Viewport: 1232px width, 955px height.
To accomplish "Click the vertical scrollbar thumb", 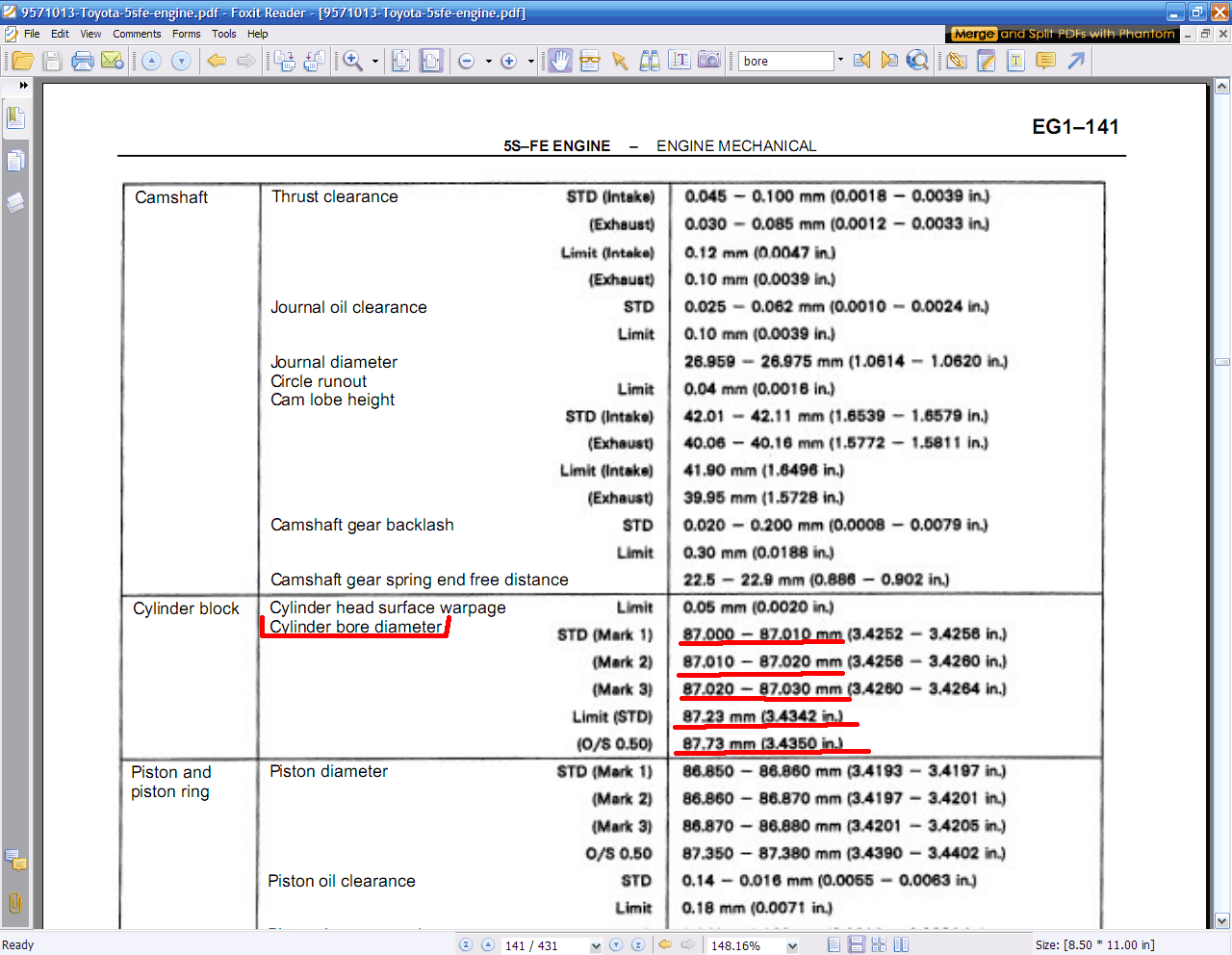I will (x=1222, y=362).
